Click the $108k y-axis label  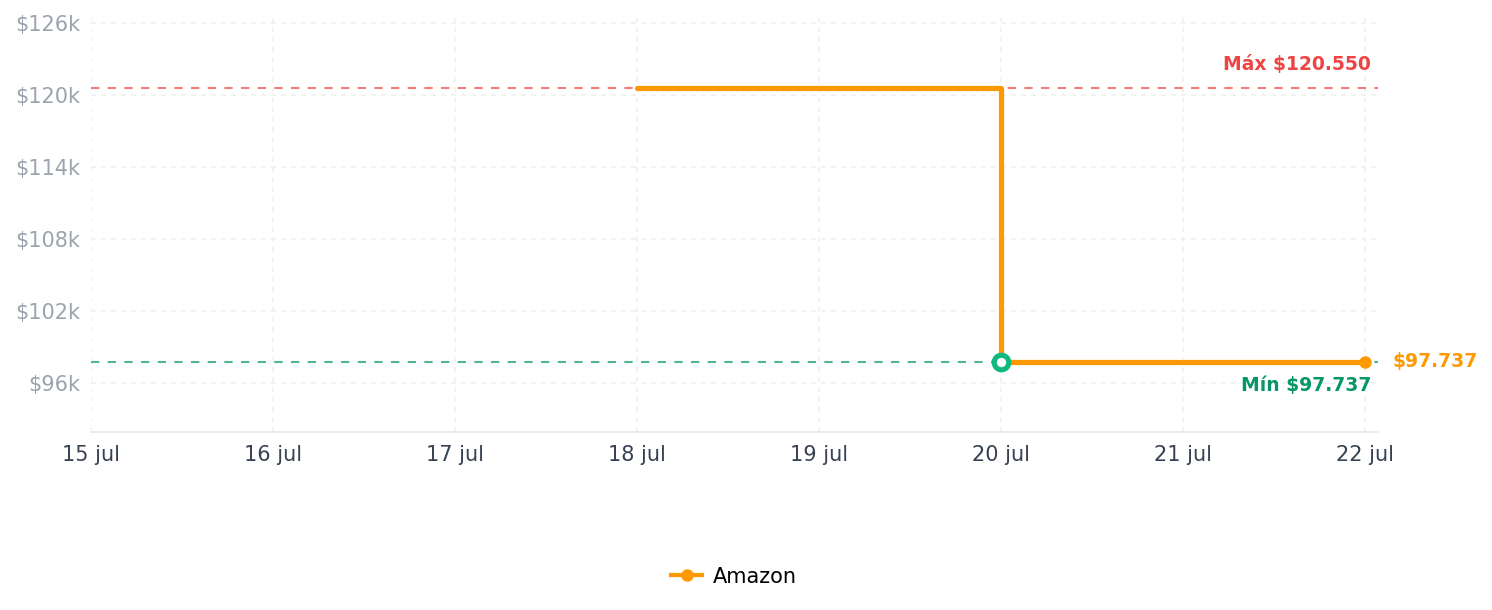(47, 240)
